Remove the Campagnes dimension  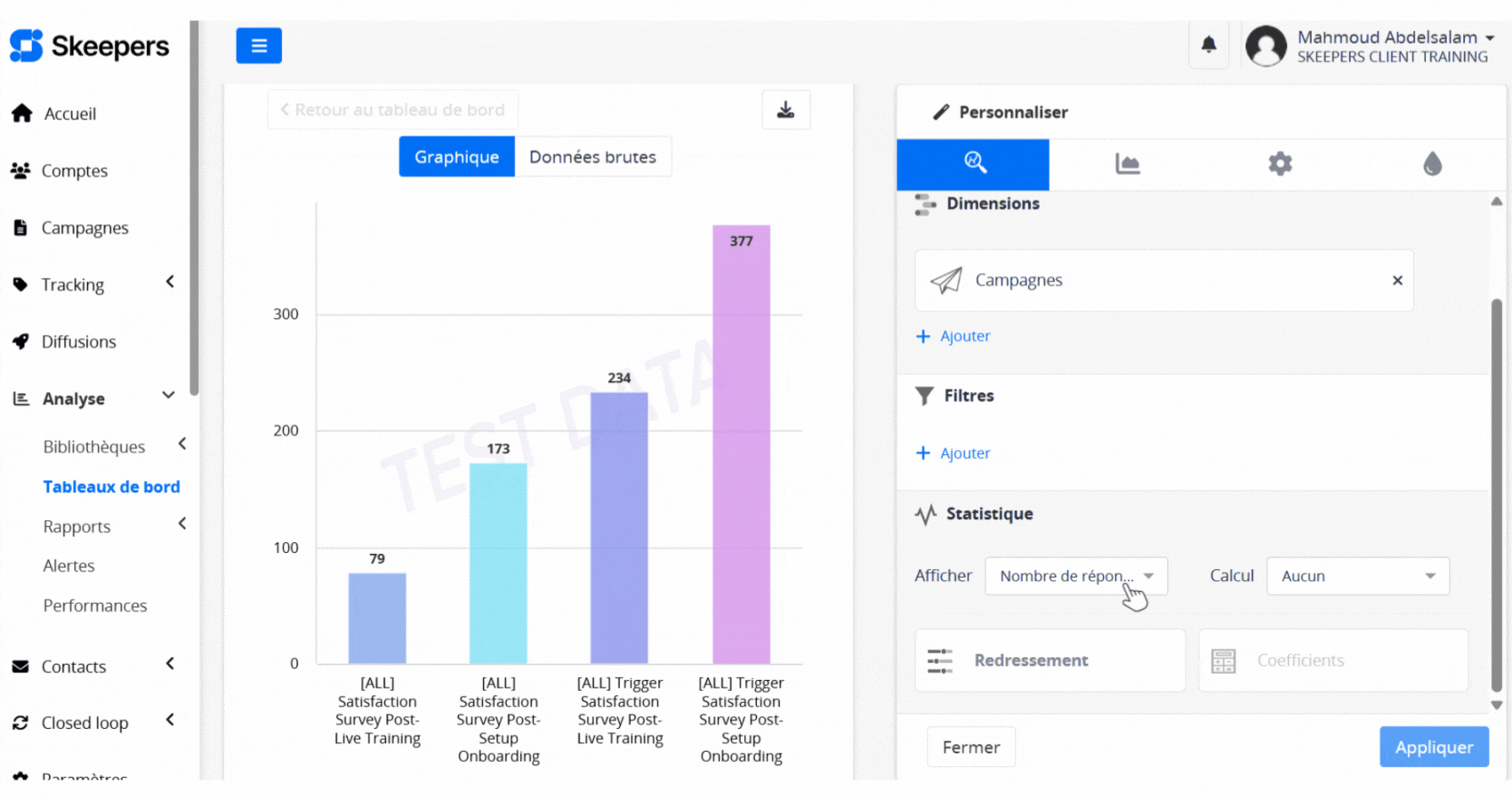pyautogui.click(x=1397, y=280)
